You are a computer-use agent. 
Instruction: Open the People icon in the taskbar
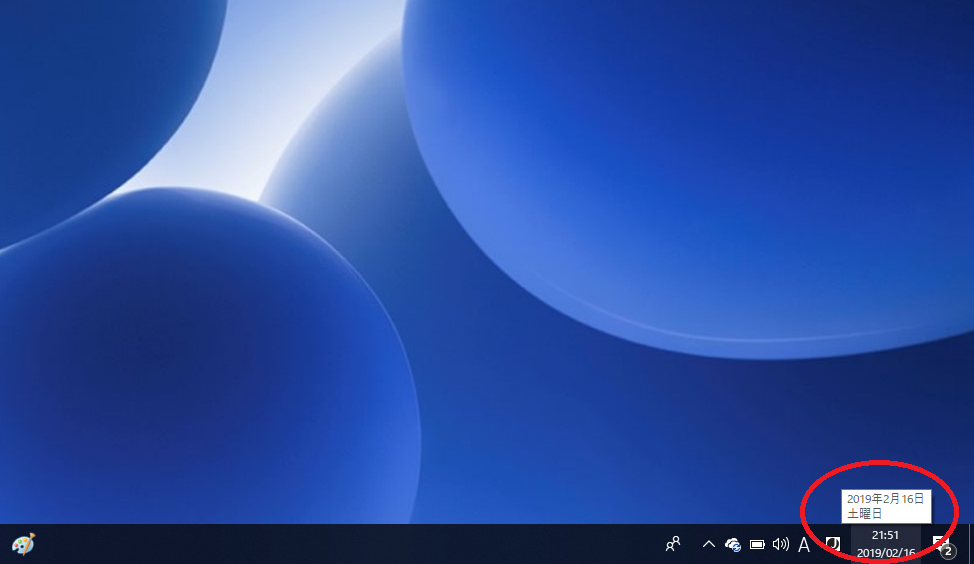pos(673,544)
